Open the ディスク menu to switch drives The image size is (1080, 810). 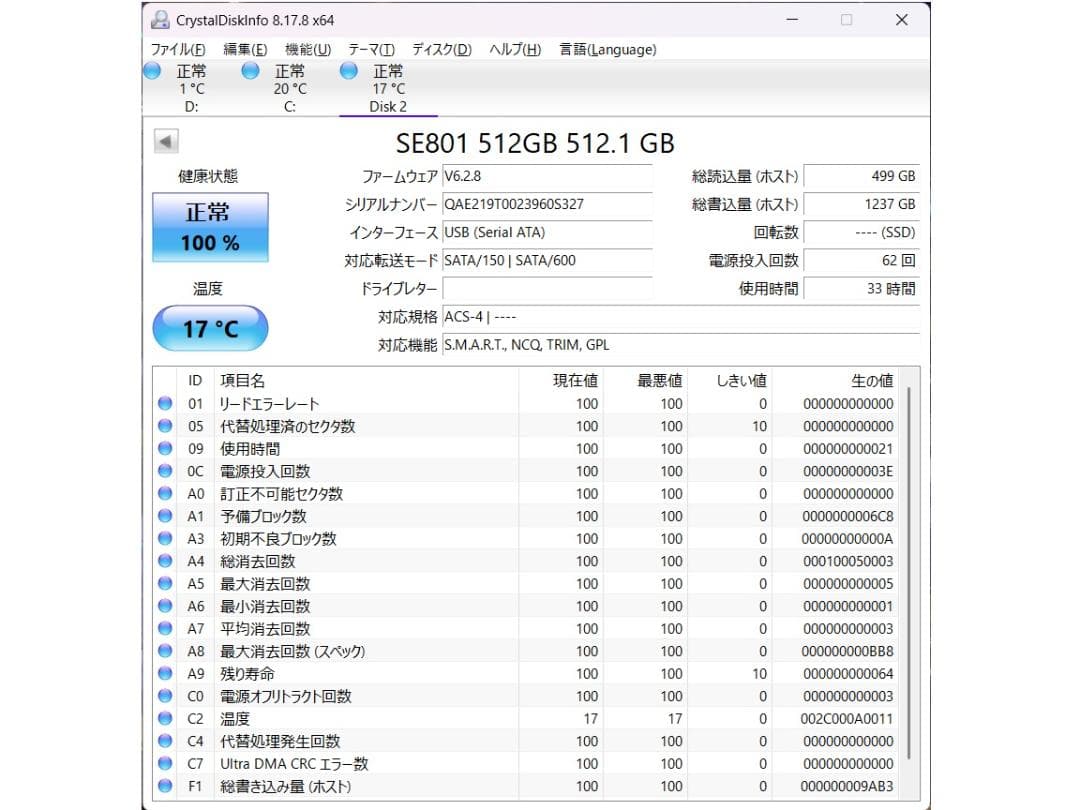441,48
